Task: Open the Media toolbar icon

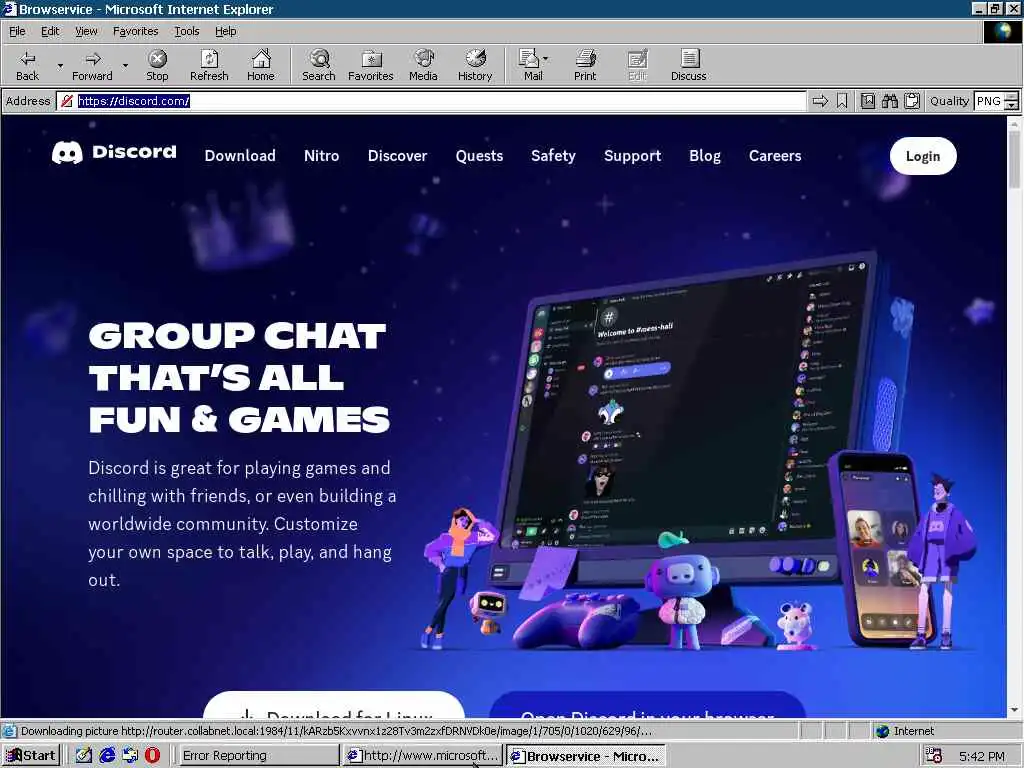Action: (423, 58)
